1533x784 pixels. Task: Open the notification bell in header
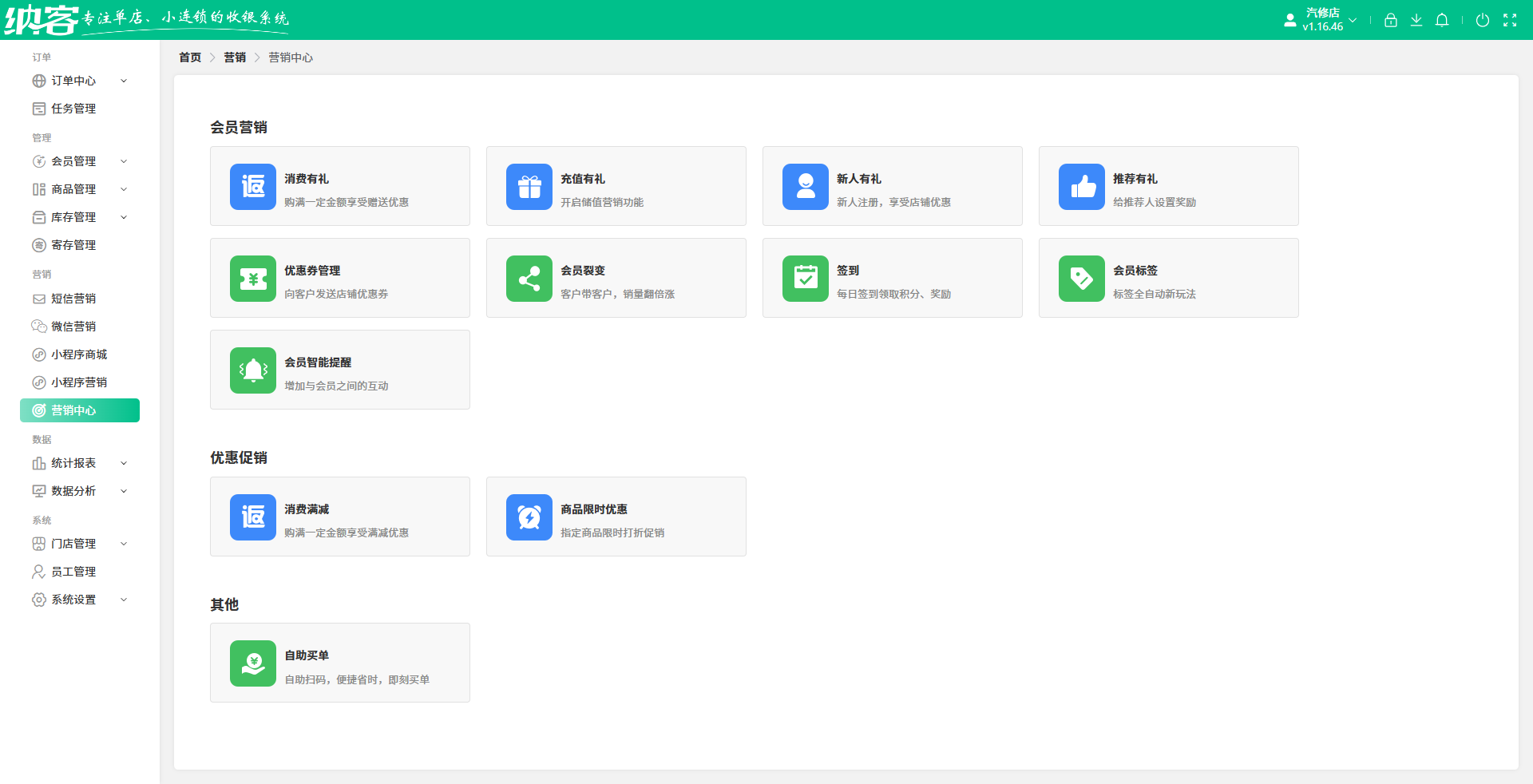(1442, 20)
